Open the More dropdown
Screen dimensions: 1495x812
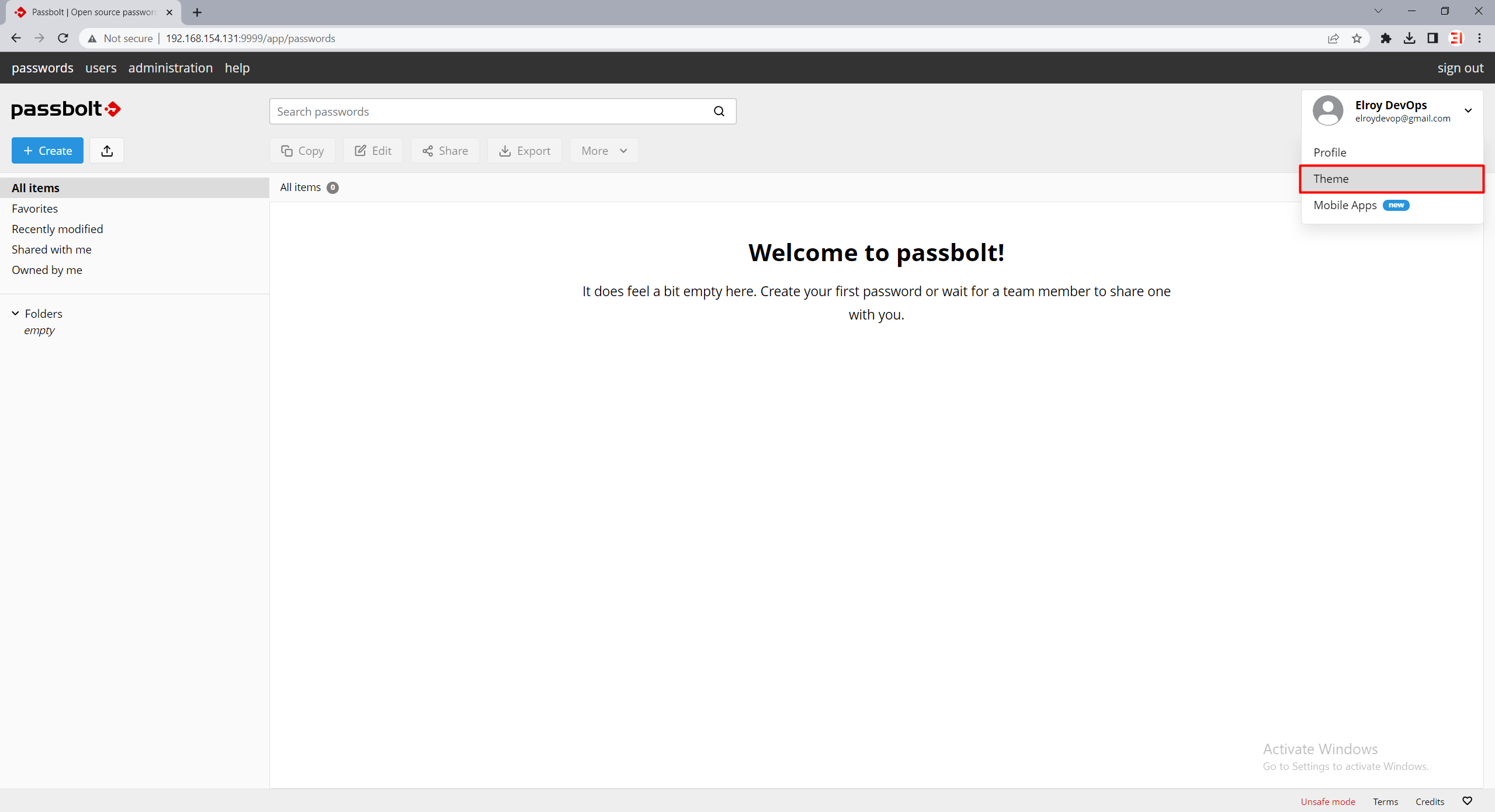604,151
